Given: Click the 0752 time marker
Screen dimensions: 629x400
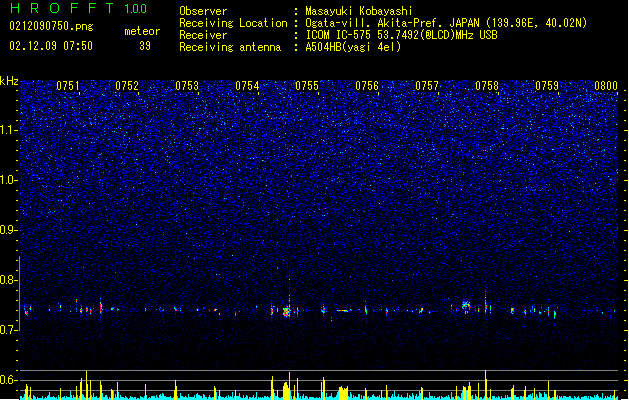Looking at the screenshot, I should tap(127, 86).
